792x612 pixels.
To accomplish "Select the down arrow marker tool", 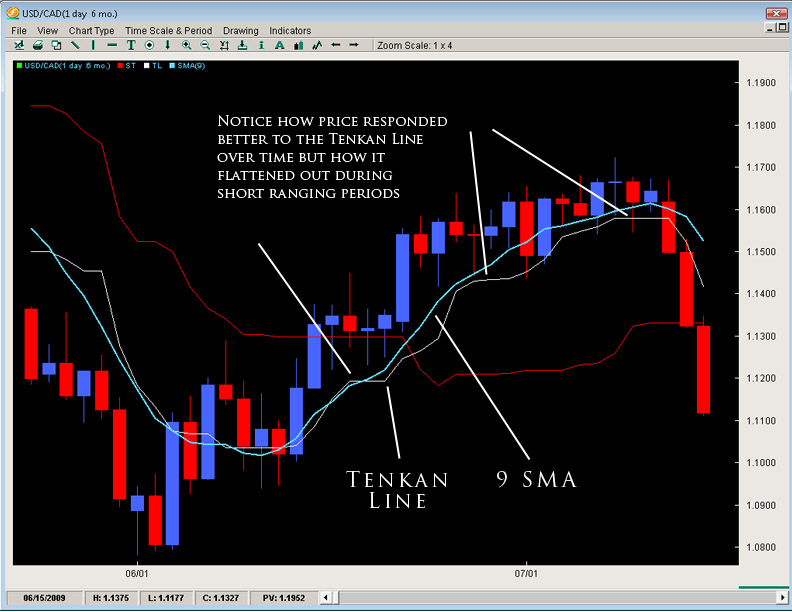I will click(168, 45).
